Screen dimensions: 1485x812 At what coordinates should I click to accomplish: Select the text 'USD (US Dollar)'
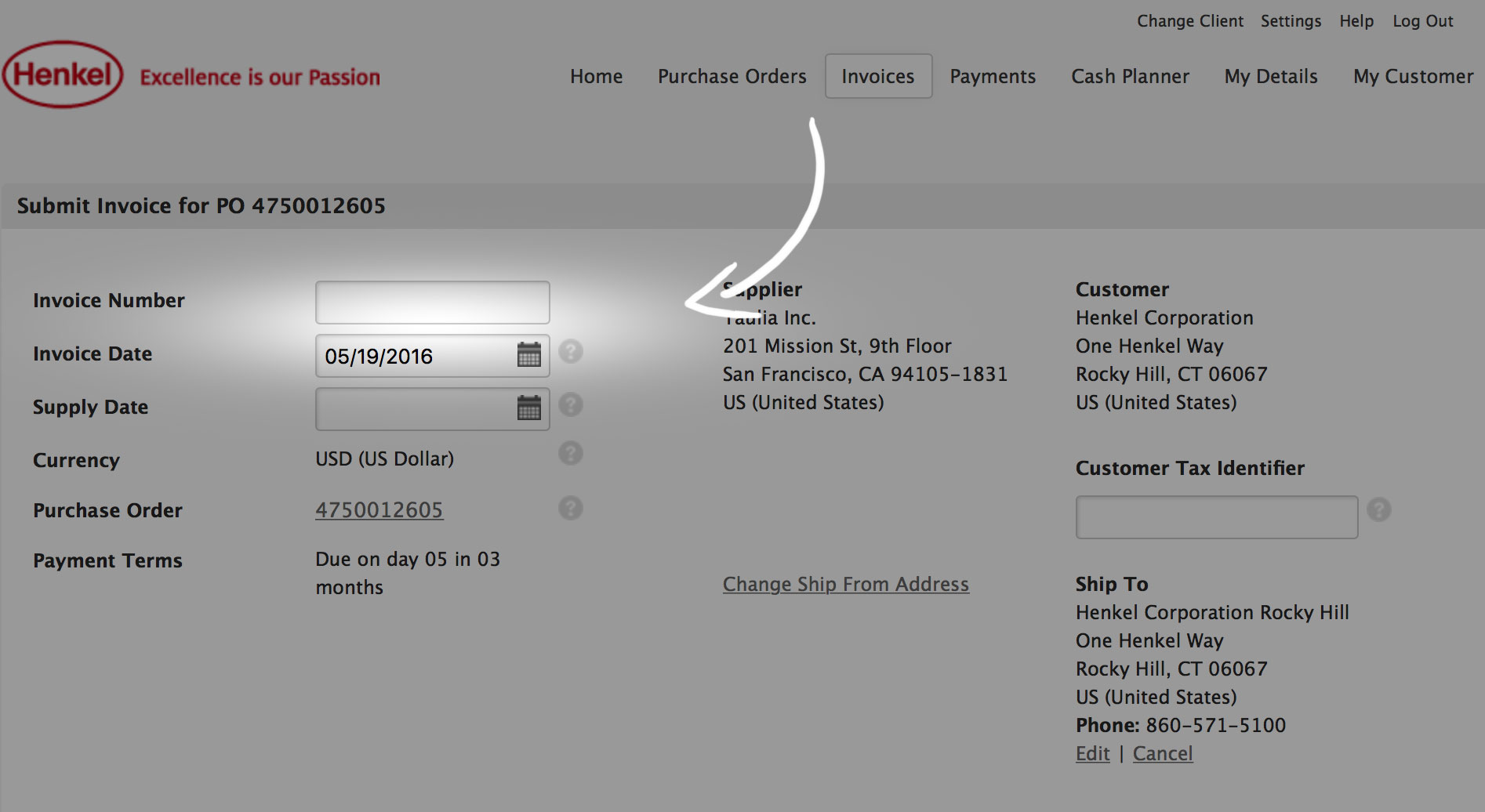[385, 459]
